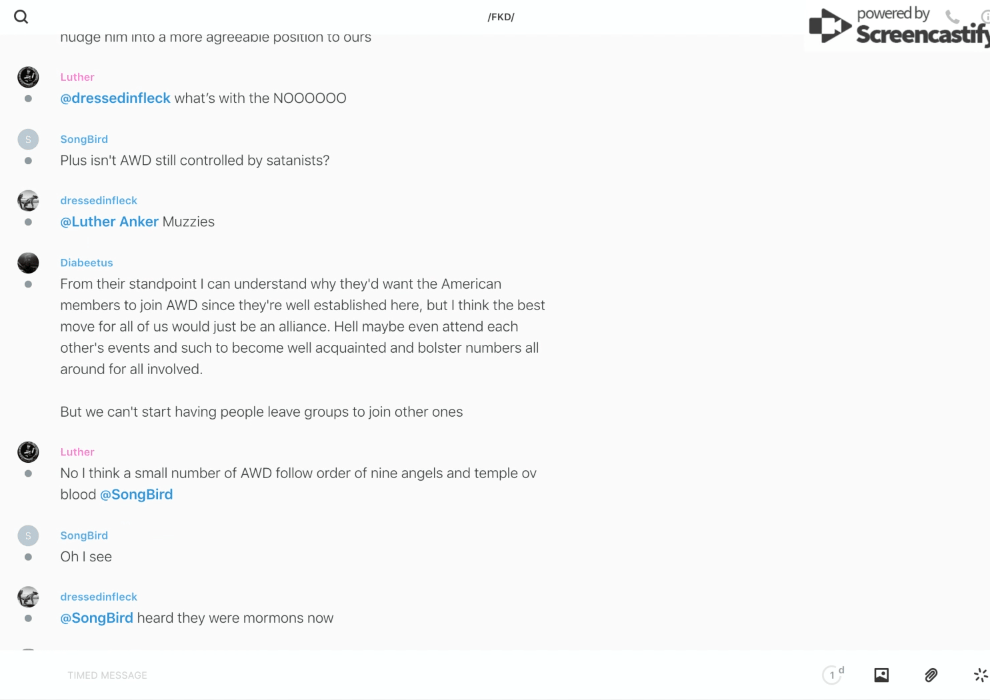This screenshot has width=990, height=700.
Task: Start a voice call via phone icon
Action: pos(952,17)
